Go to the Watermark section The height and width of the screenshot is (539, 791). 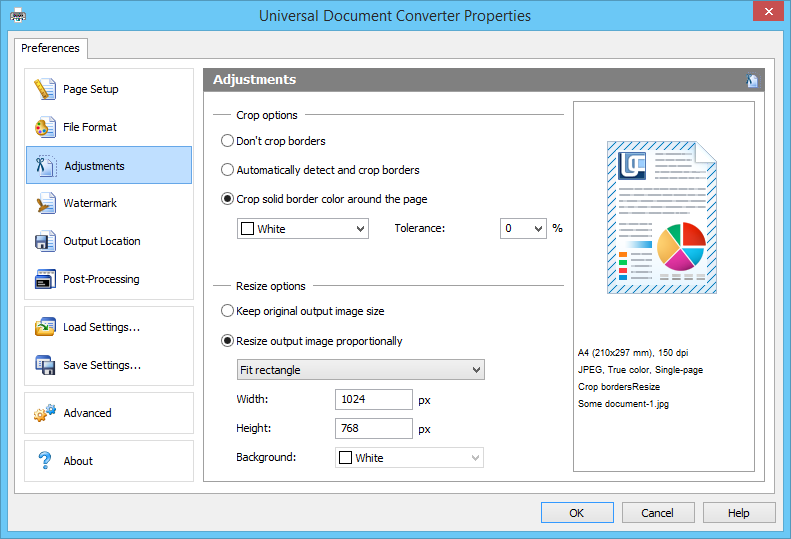coord(109,203)
